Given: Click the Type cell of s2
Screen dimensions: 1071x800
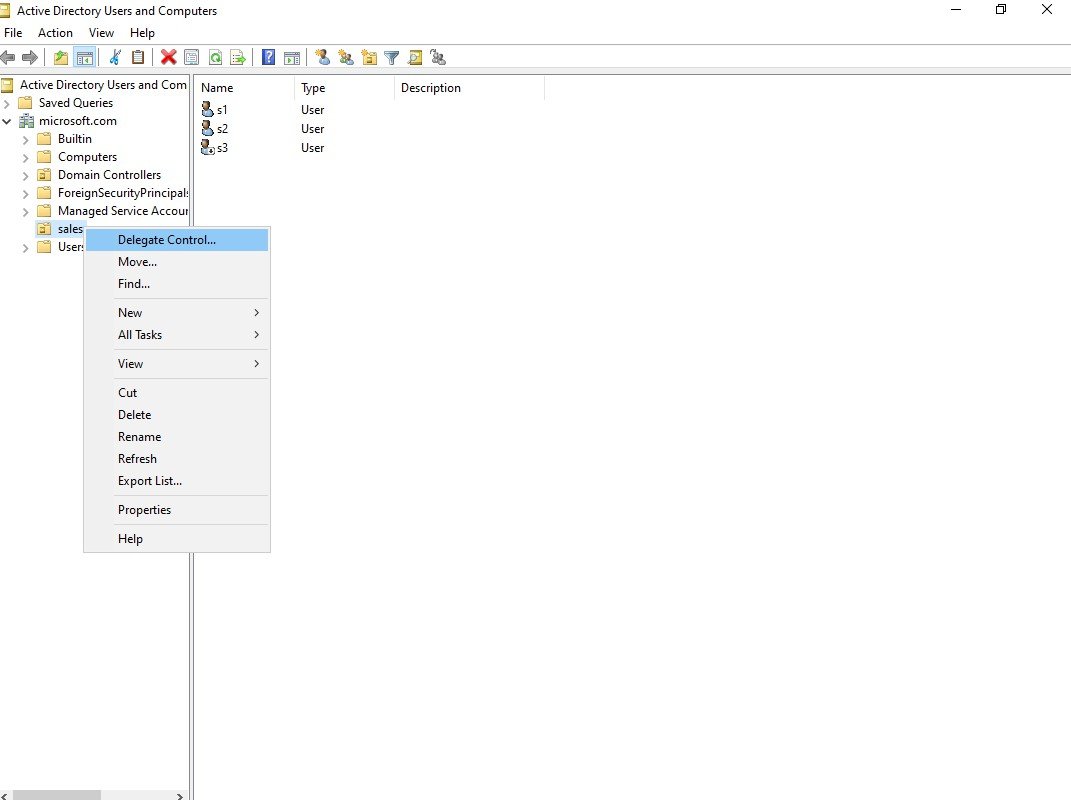Looking at the screenshot, I should click(x=312, y=128).
